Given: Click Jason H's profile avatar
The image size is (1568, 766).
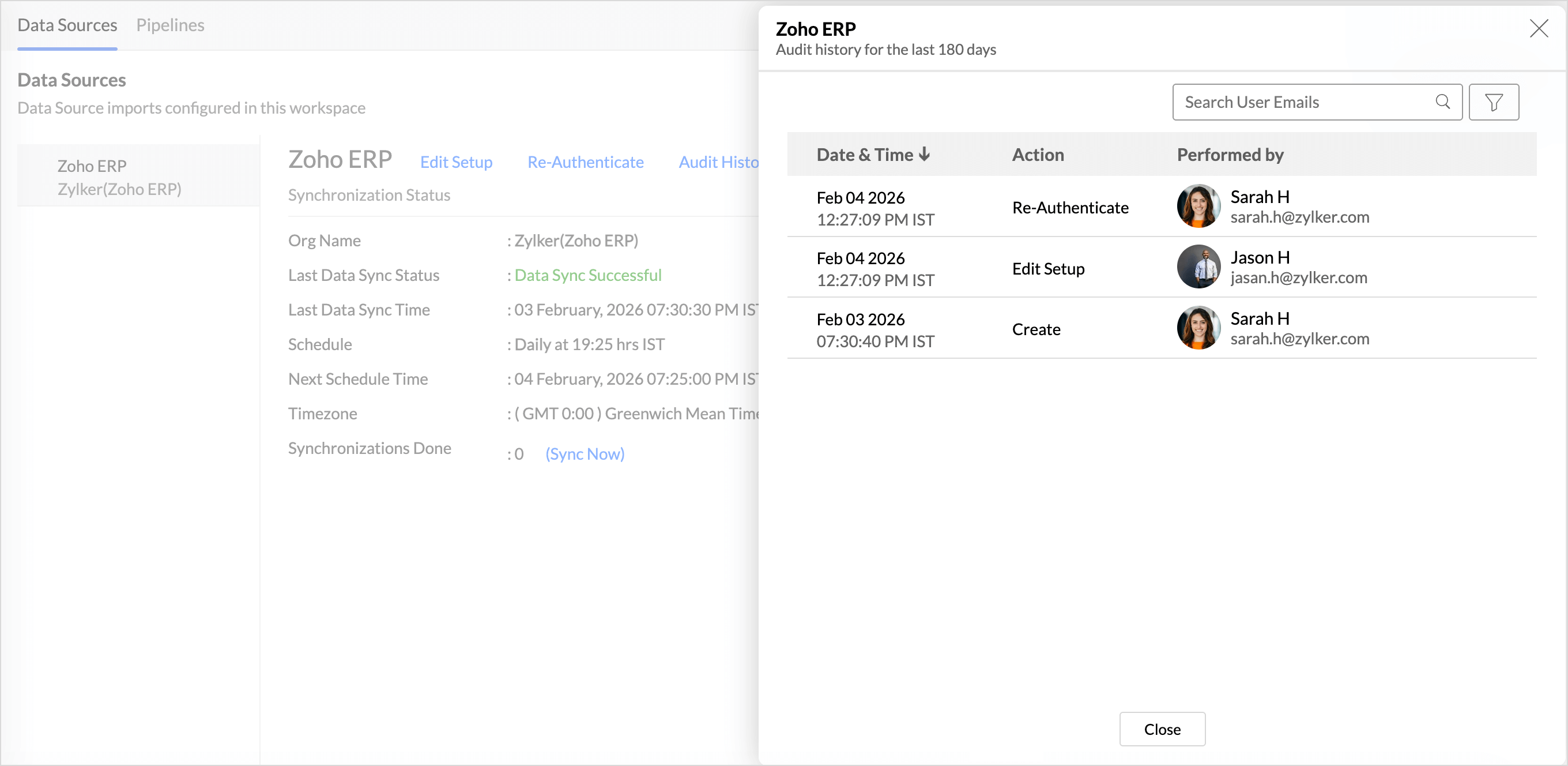Looking at the screenshot, I should coord(1198,267).
